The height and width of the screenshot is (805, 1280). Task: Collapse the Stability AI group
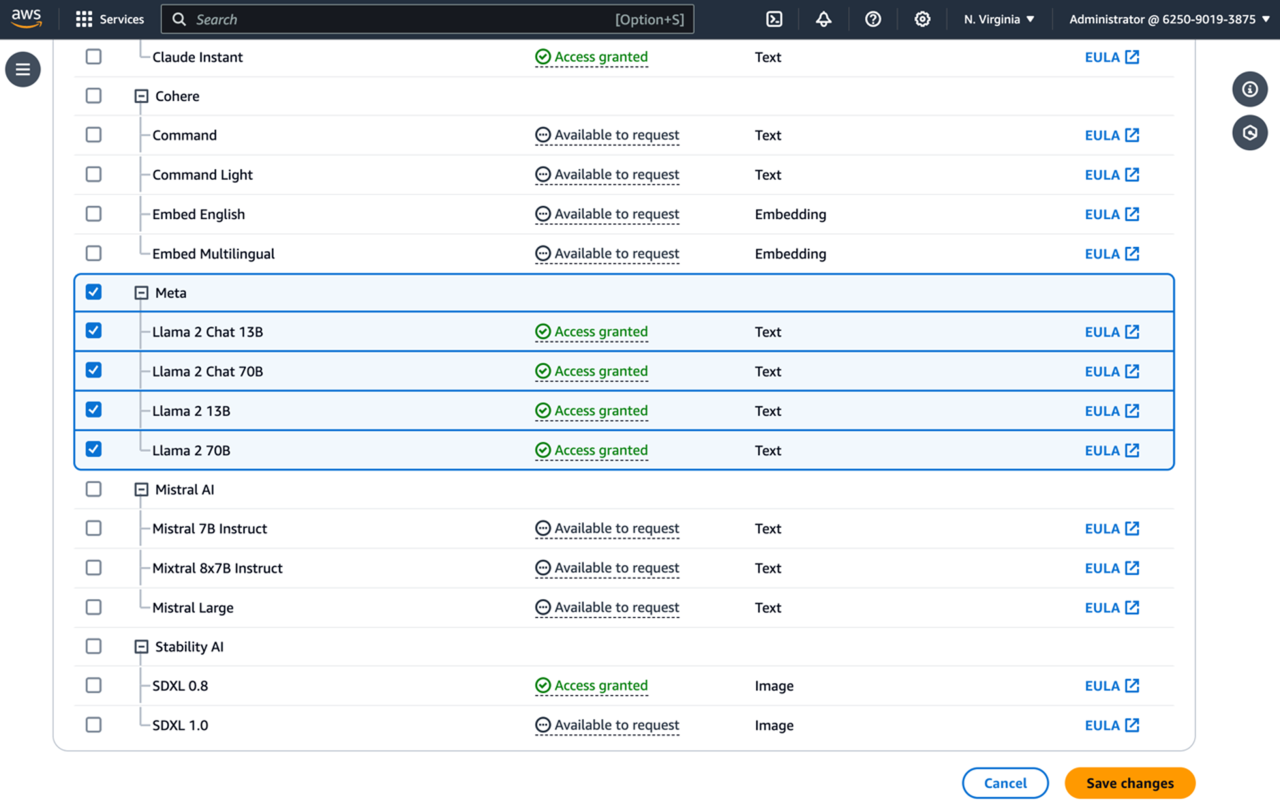[x=141, y=647]
